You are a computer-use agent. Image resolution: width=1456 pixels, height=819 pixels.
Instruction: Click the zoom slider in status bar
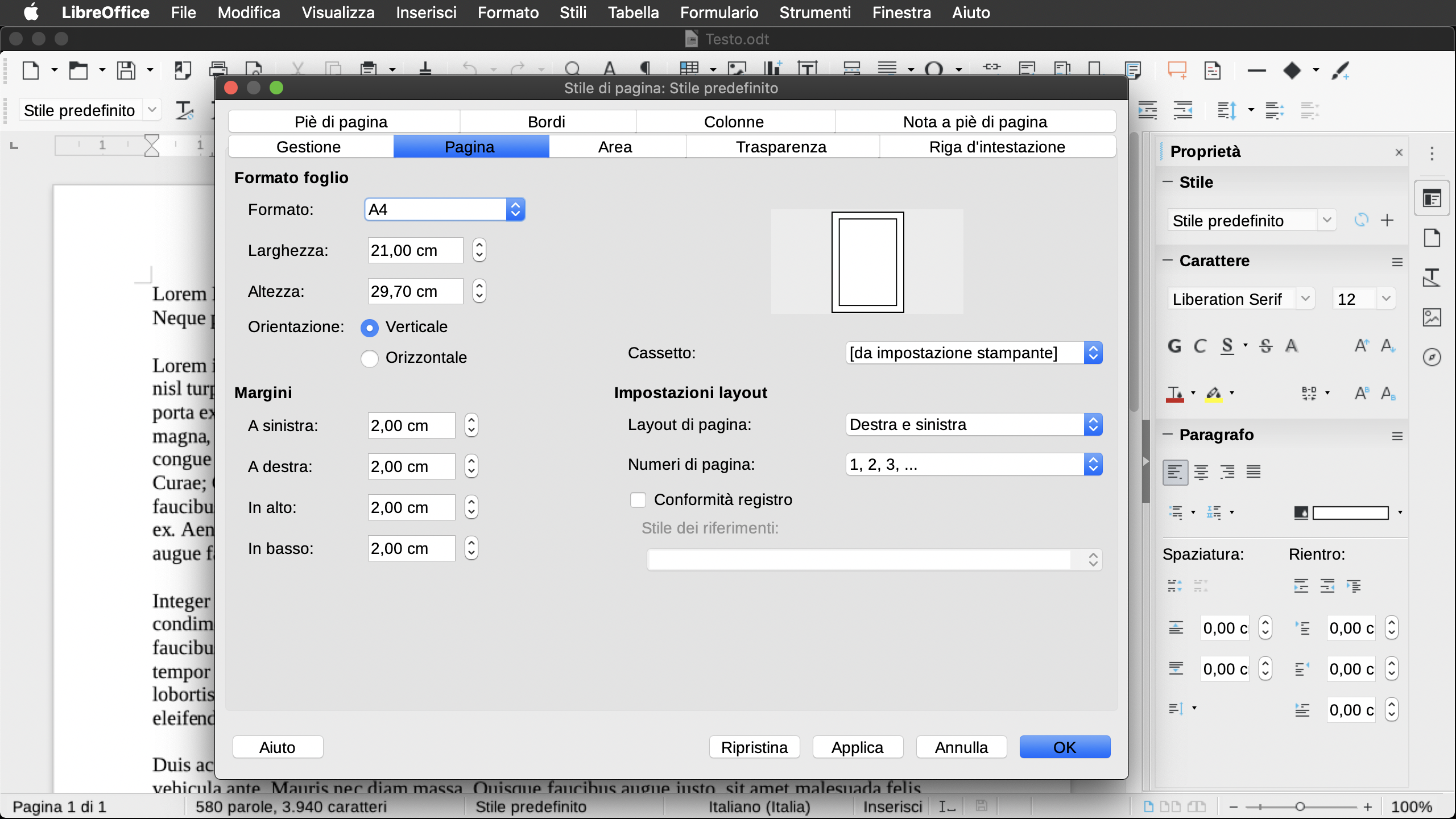point(1300,807)
